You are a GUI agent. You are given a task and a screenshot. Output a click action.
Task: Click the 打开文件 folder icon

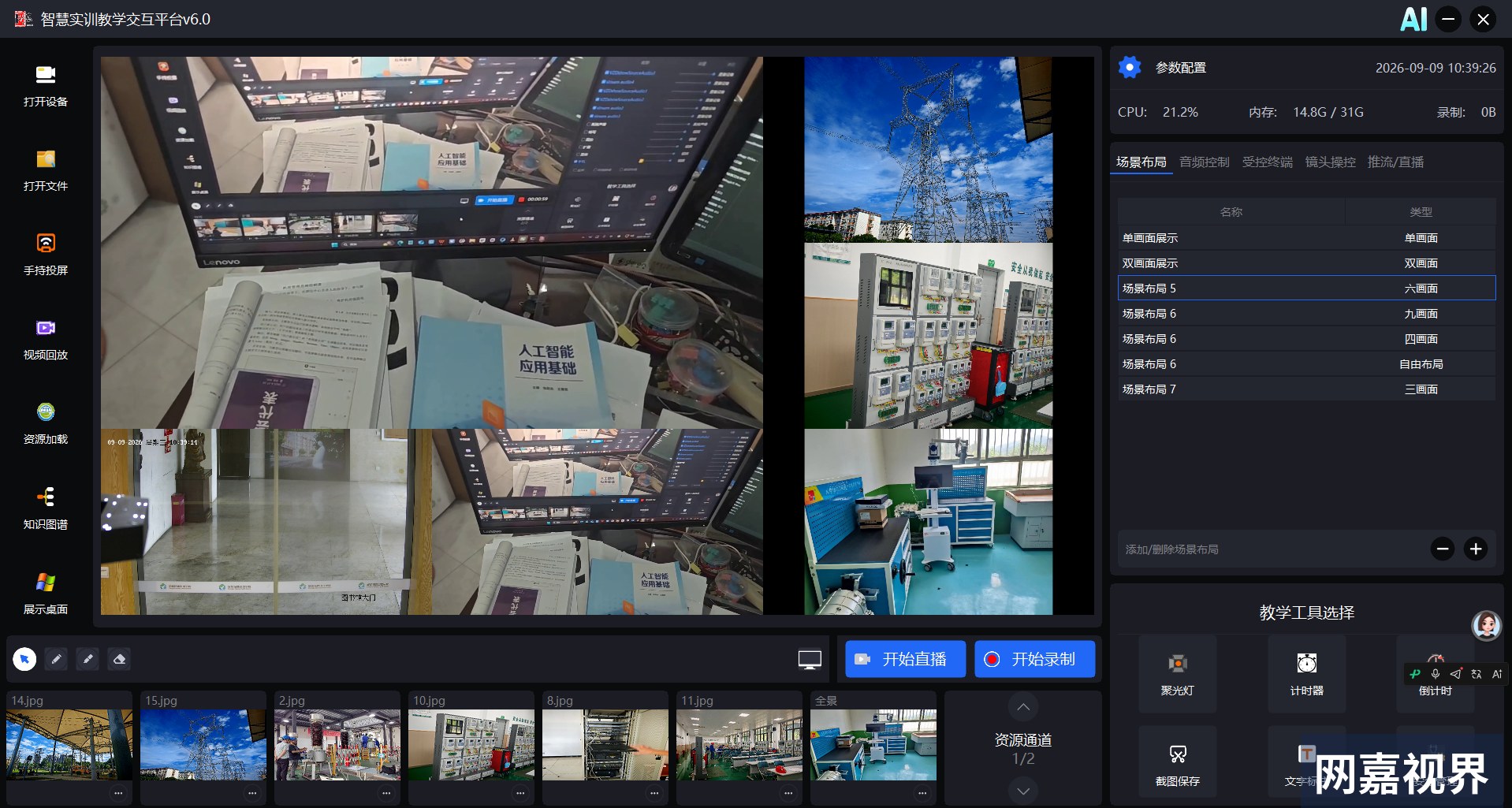[x=46, y=159]
